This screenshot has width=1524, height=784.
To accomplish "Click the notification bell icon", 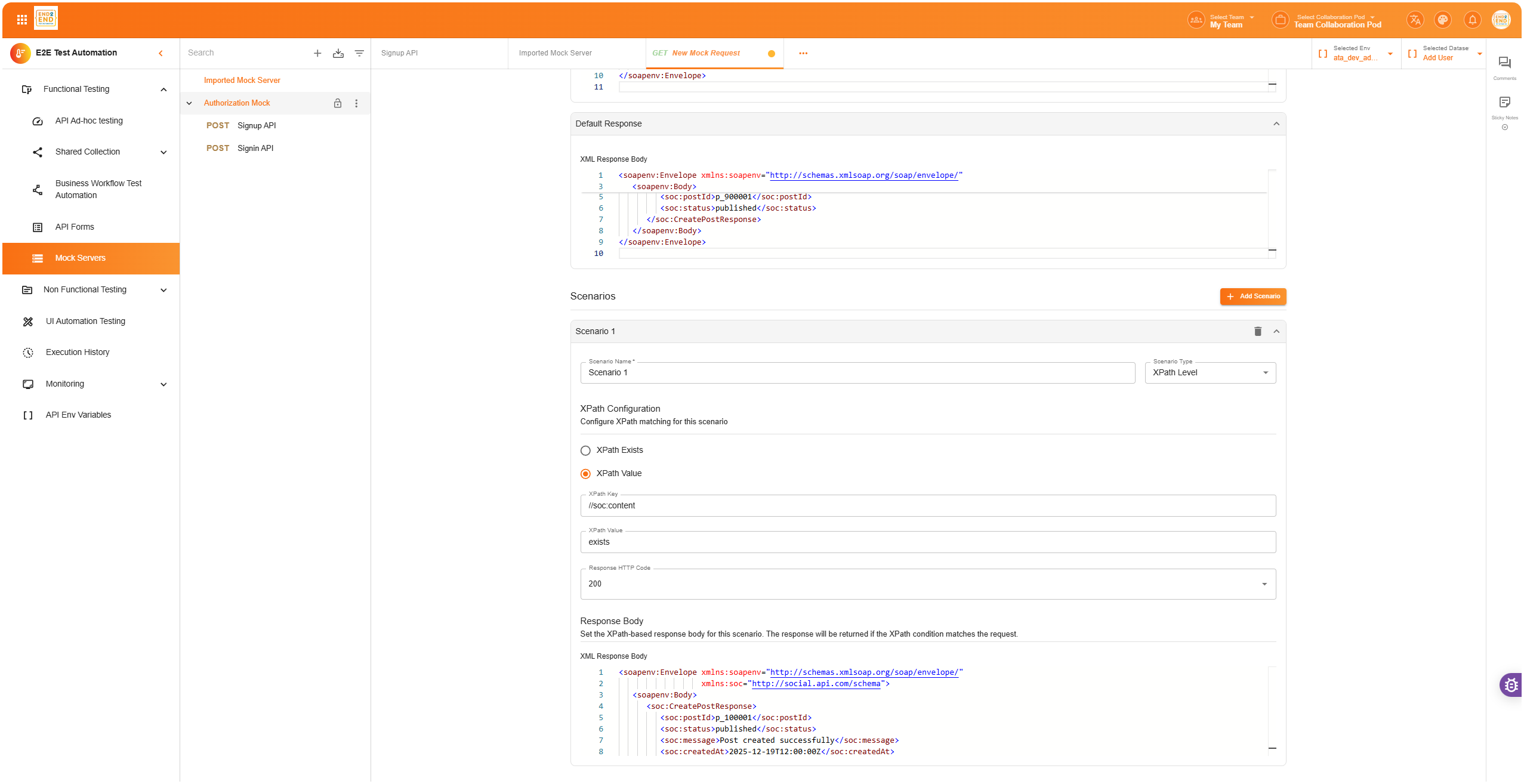I will 1472,20.
